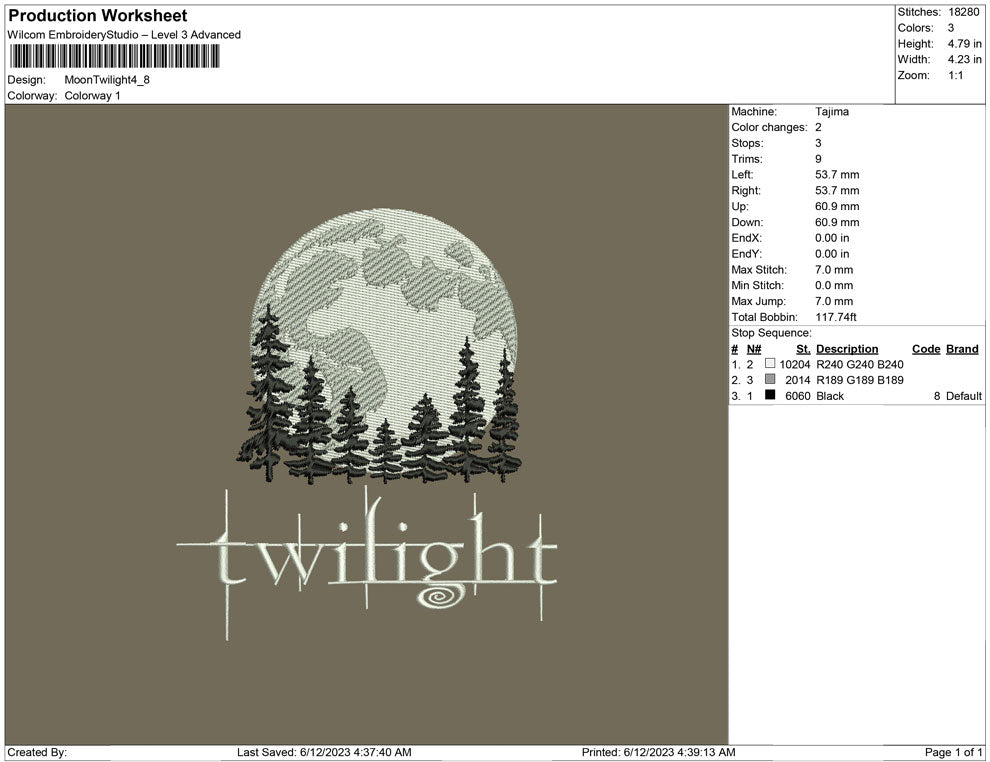Click the 'Brand' column header
The height and width of the screenshot is (762, 990).
pyautogui.click(x=962, y=349)
